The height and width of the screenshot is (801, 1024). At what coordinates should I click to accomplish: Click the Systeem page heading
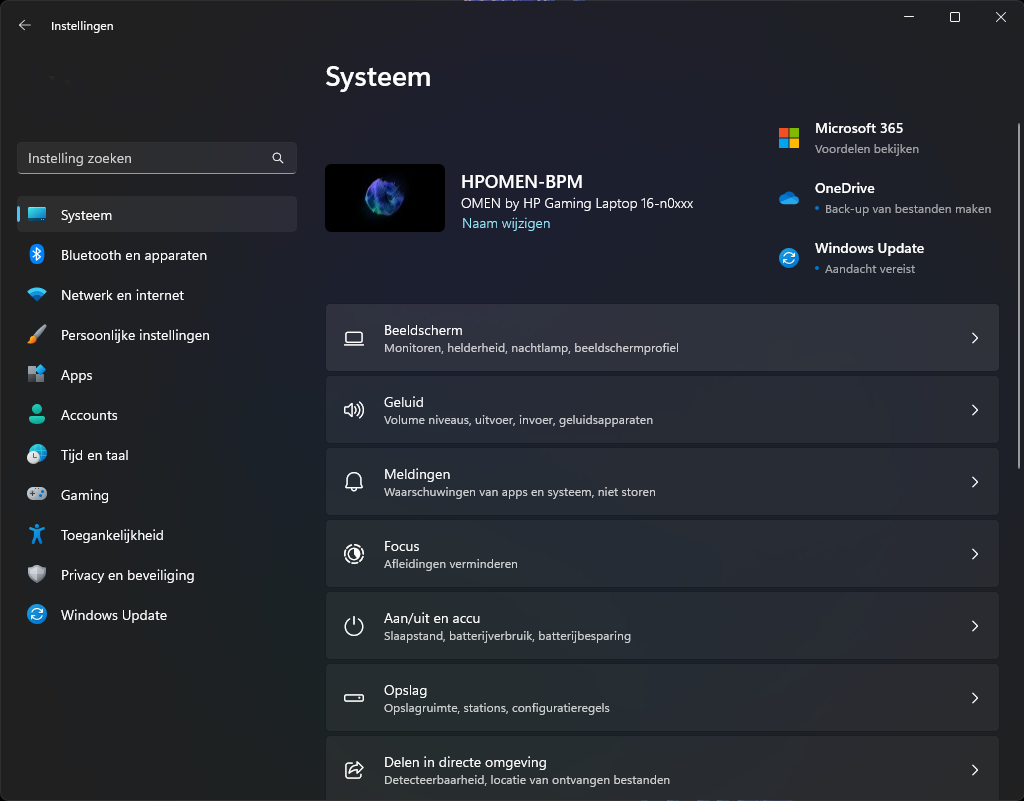378,77
